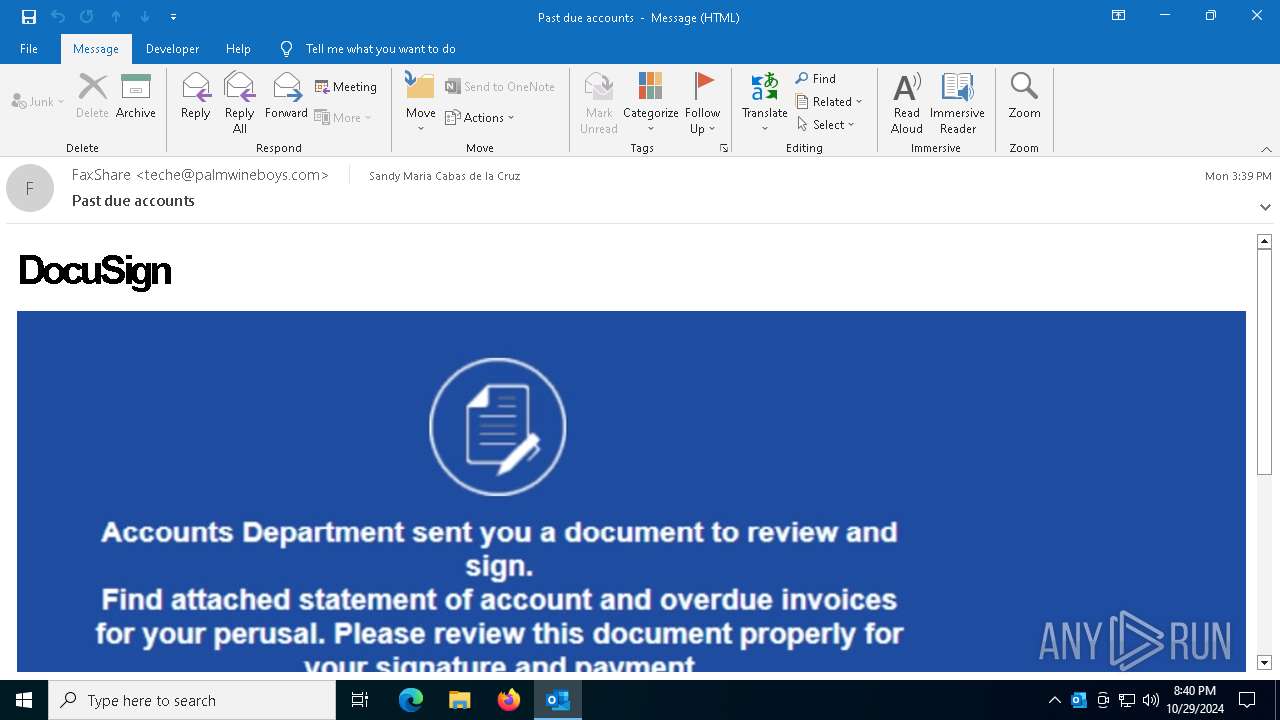Expand the message header details

pyautogui.click(x=1265, y=207)
